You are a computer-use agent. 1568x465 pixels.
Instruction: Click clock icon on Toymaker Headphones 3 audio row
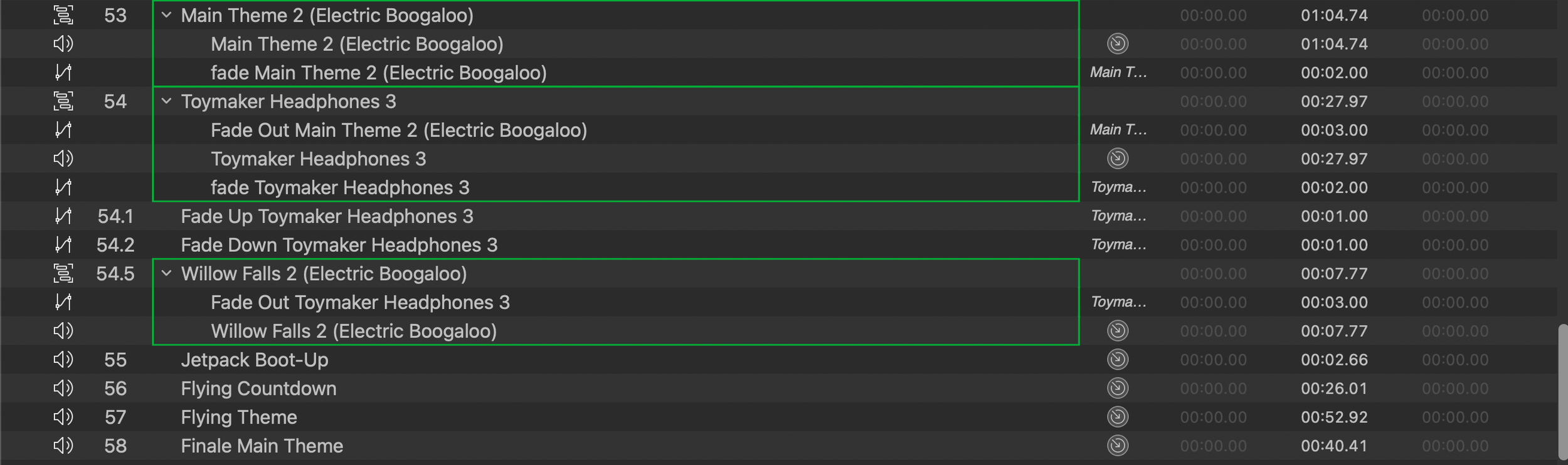pyautogui.click(x=1118, y=159)
